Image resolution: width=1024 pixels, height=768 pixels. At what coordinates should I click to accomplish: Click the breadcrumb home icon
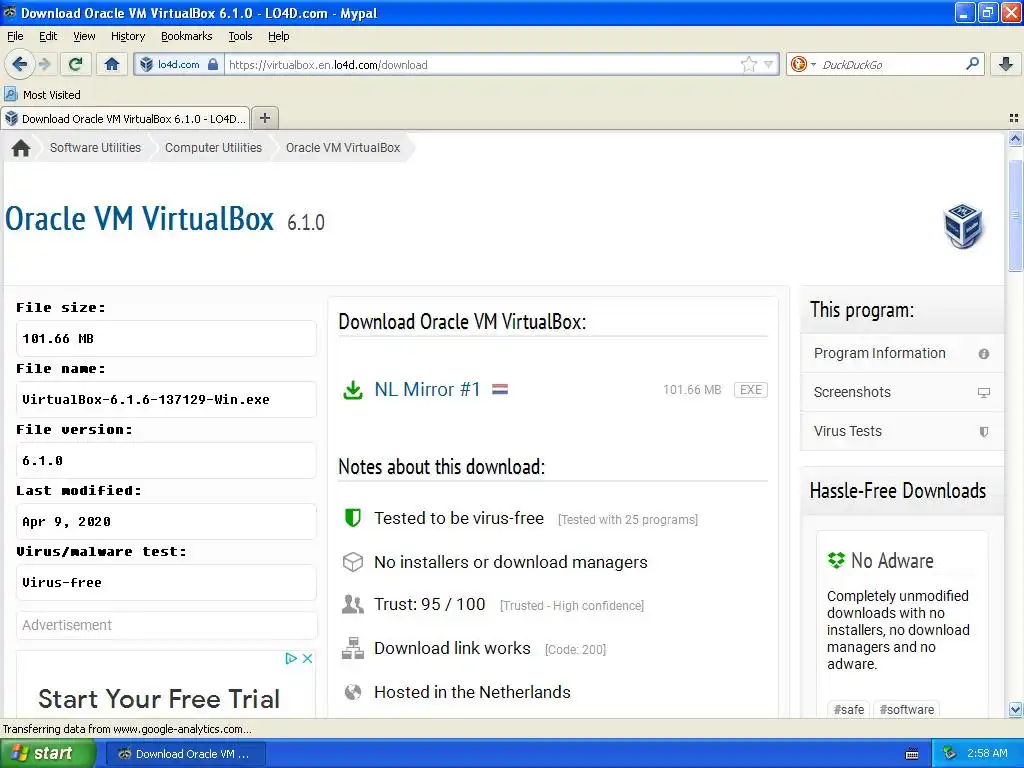coord(21,148)
